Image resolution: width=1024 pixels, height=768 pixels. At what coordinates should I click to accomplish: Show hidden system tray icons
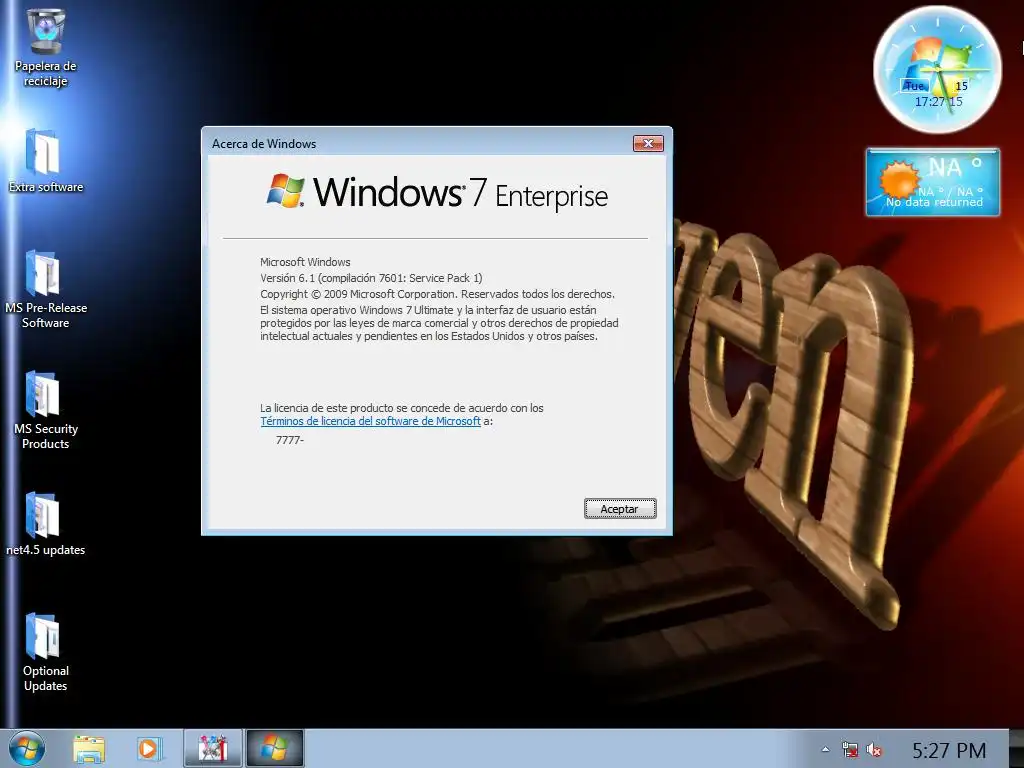tap(825, 750)
